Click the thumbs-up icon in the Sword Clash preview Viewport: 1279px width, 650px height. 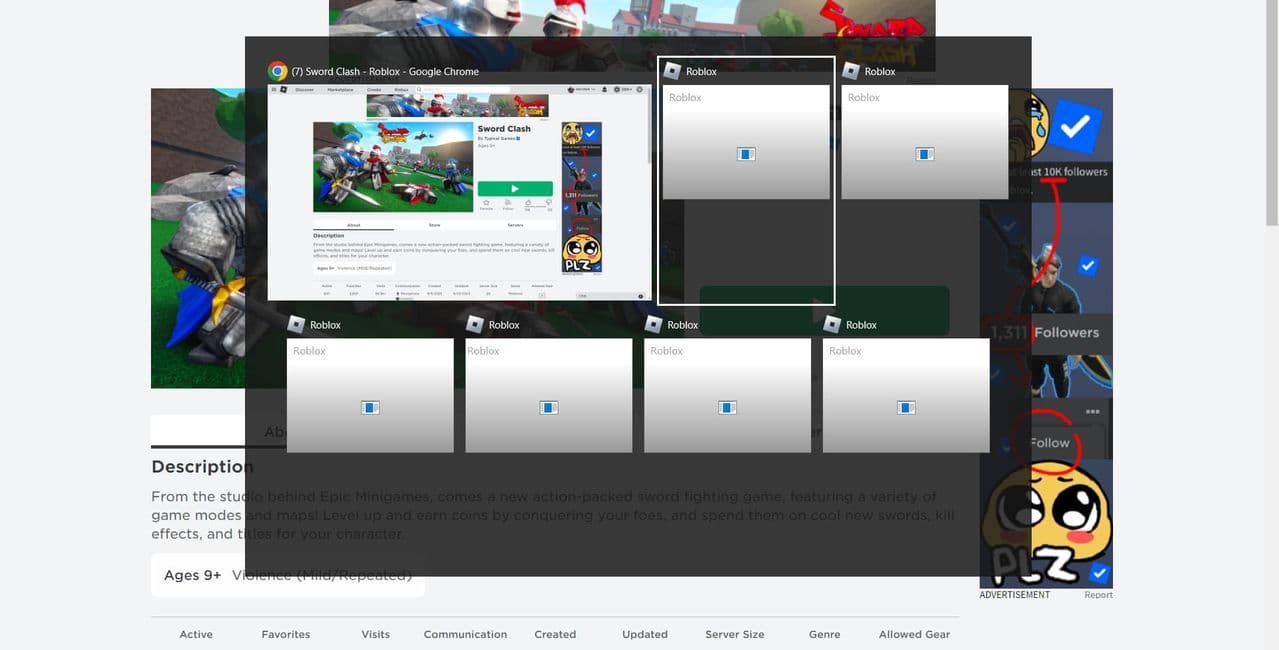(x=528, y=201)
